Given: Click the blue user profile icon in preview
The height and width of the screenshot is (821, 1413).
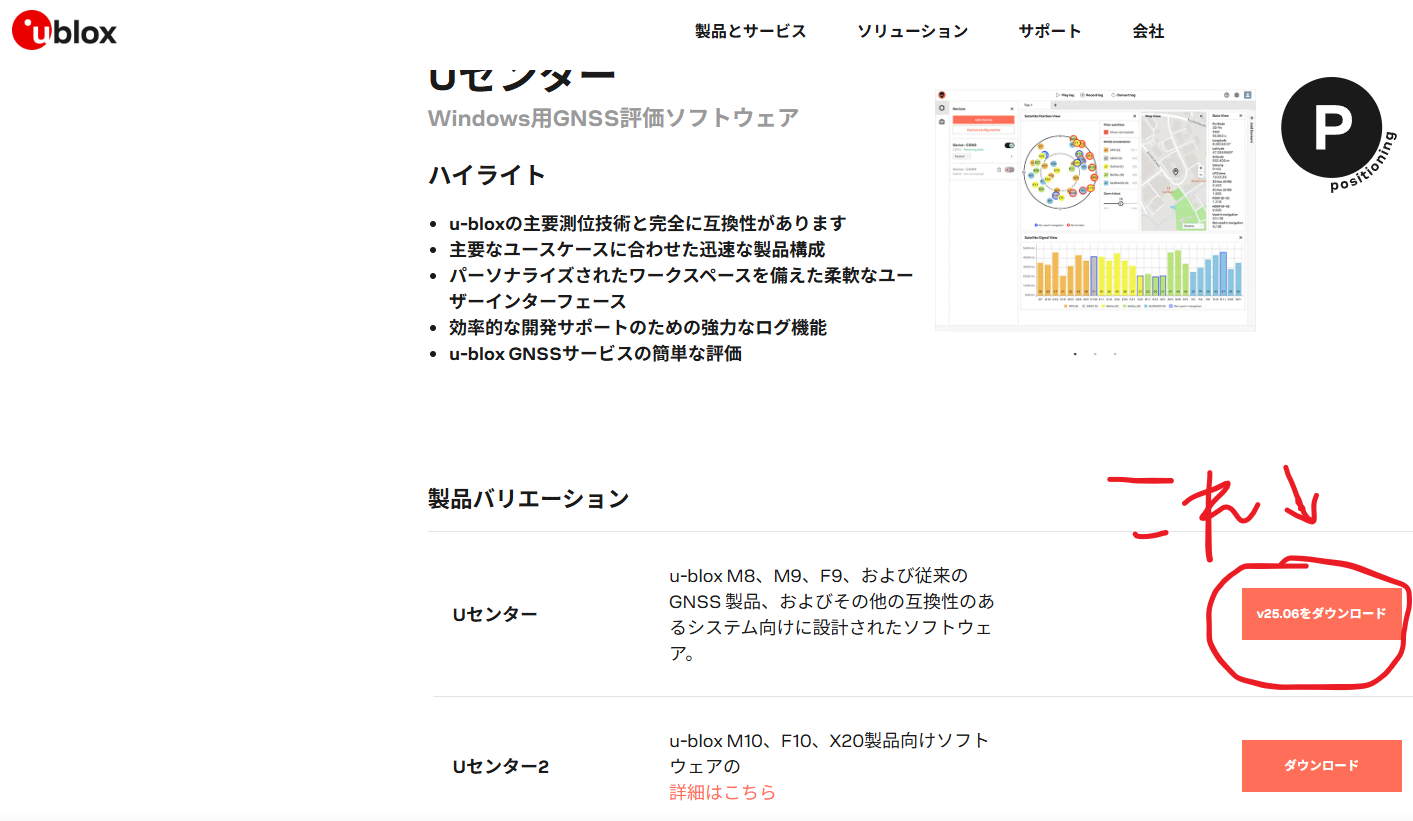Looking at the screenshot, I should click(1248, 95).
